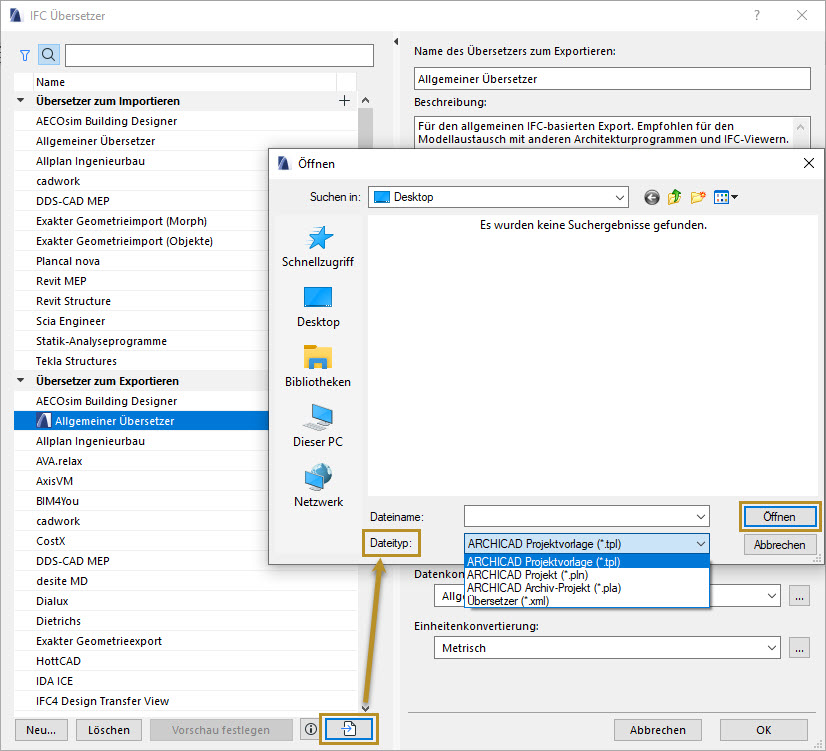
Task: Open the view menu icon in Öffnen dialog
Action: [725, 197]
